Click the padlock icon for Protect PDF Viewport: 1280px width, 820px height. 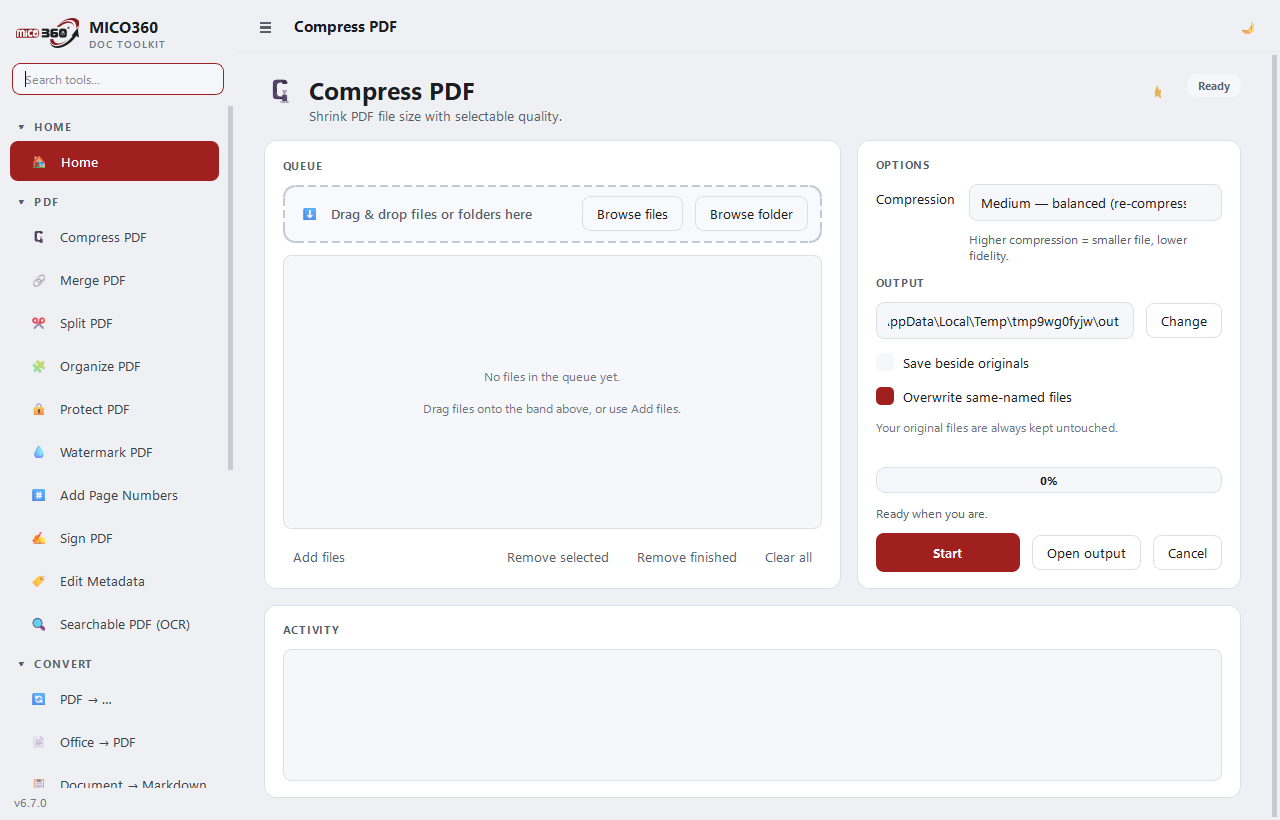(39, 410)
